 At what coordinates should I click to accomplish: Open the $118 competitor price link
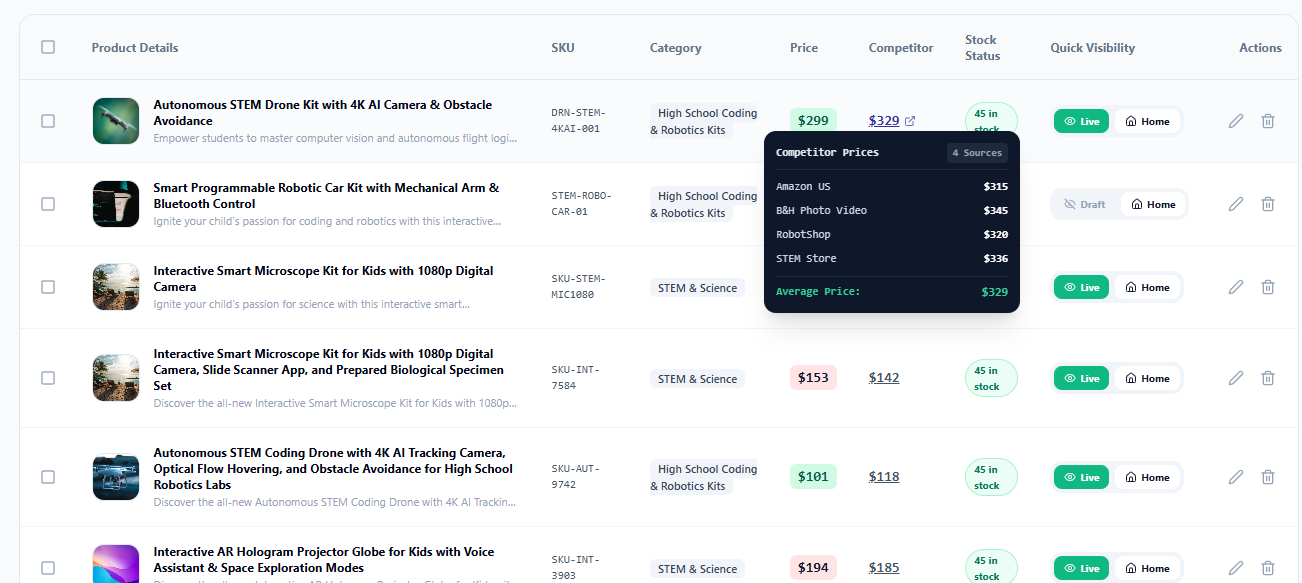pyautogui.click(x=884, y=477)
